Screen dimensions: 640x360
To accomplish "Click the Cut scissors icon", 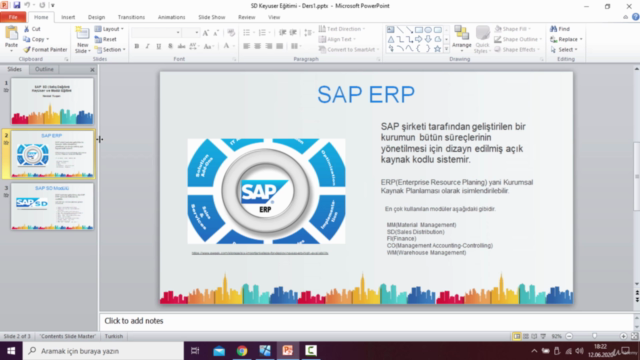I will tap(27, 29).
